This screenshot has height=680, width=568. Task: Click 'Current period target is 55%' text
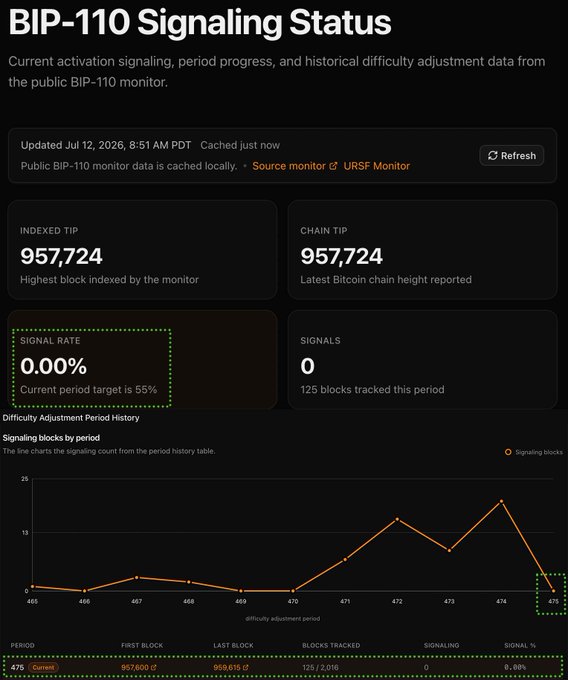(x=88, y=389)
